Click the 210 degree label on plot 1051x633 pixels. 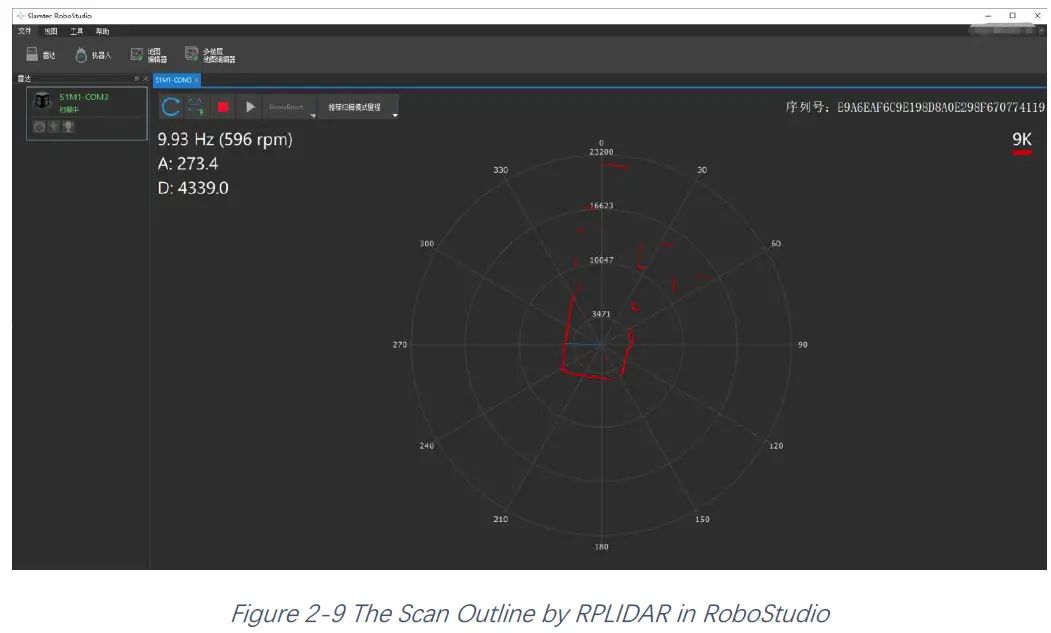pos(501,520)
